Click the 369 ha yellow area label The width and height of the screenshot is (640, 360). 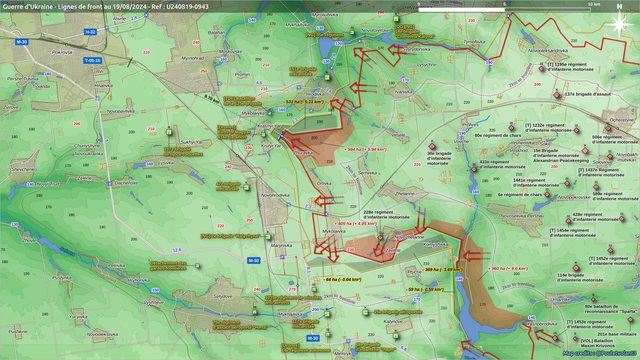coord(443,269)
